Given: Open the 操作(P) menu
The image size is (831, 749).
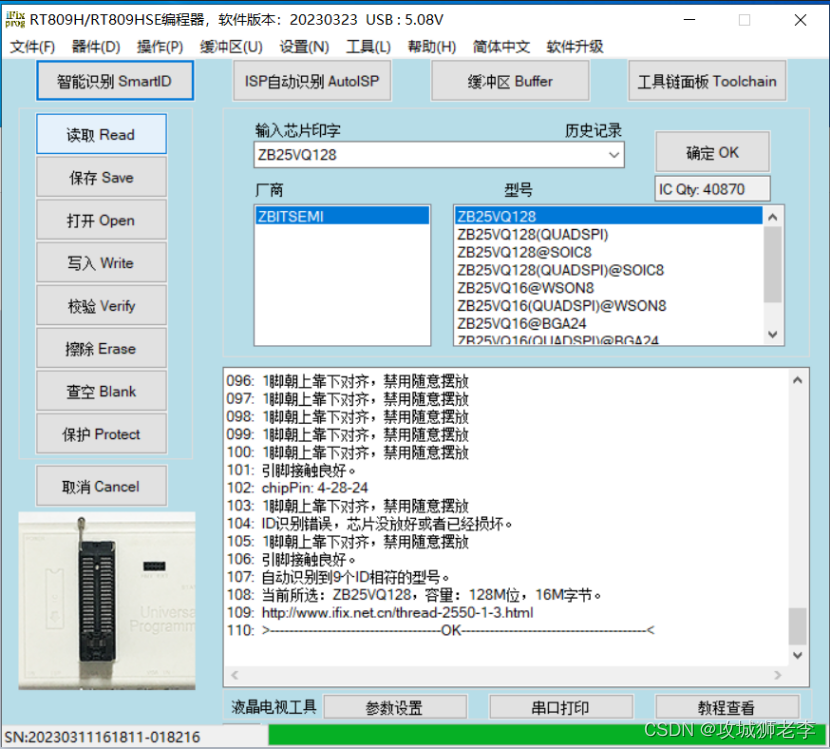Looking at the screenshot, I should click(x=160, y=47).
